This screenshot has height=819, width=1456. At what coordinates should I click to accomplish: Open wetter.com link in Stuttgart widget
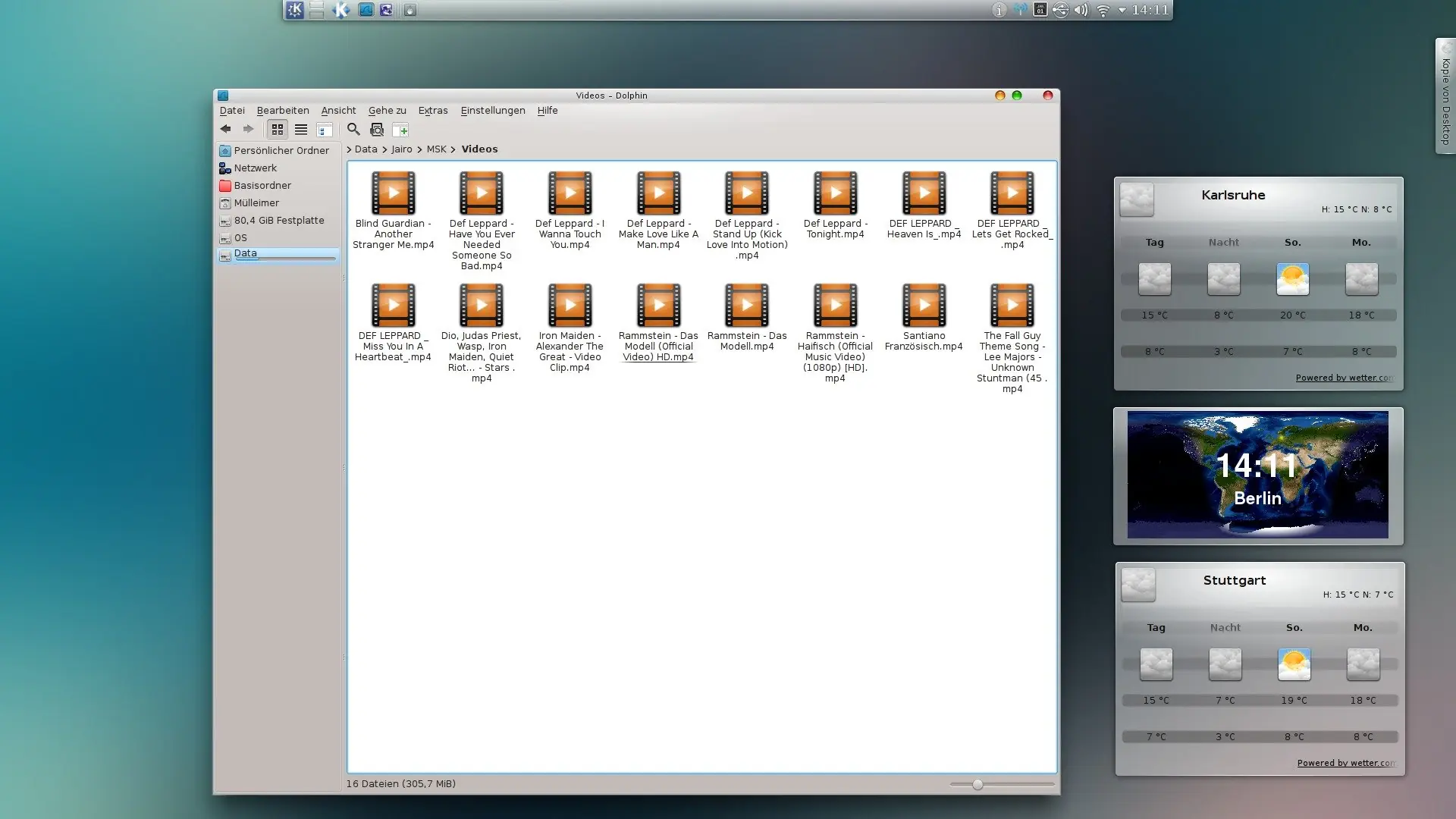point(1346,763)
